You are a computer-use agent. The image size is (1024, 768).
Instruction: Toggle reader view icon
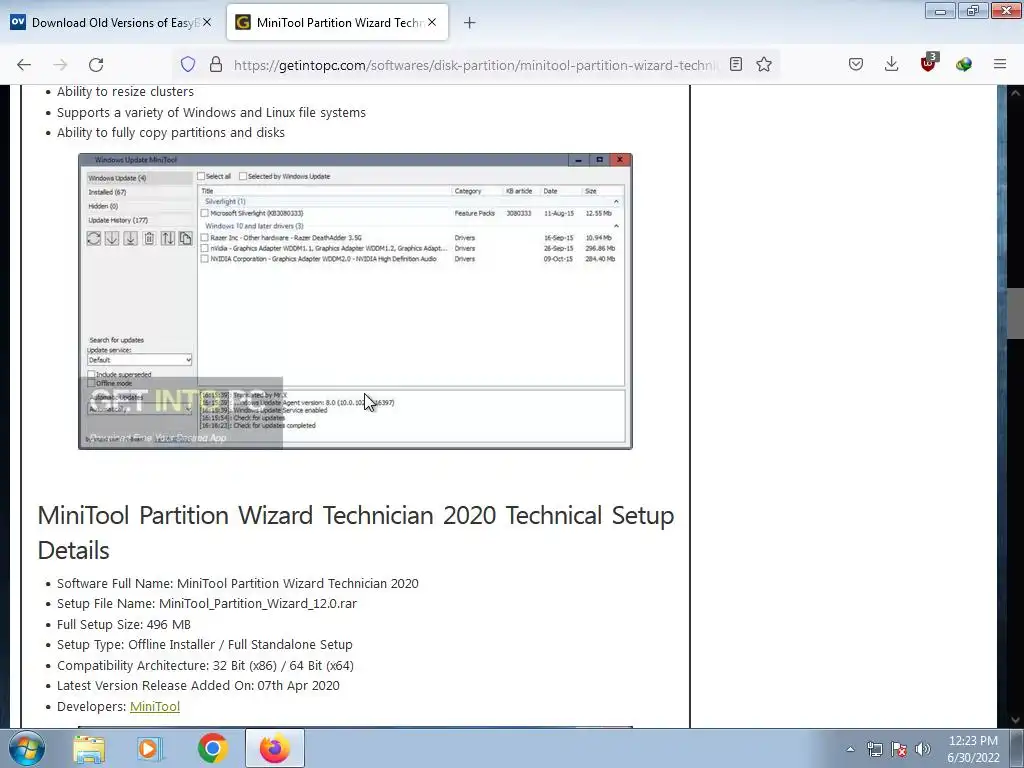[x=736, y=64]
